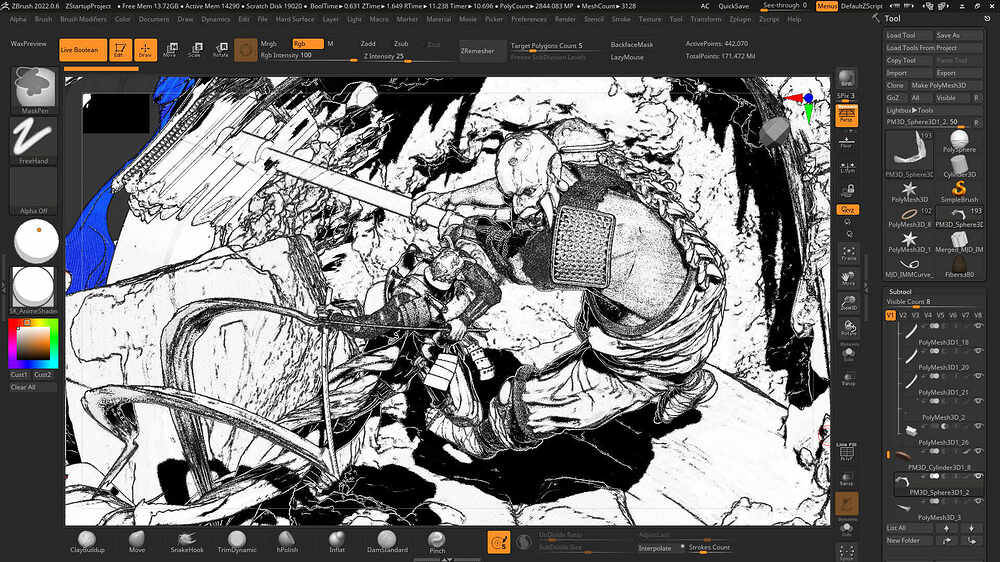Open the Document menu
1000x562 pixels.
tap(154, 19)
